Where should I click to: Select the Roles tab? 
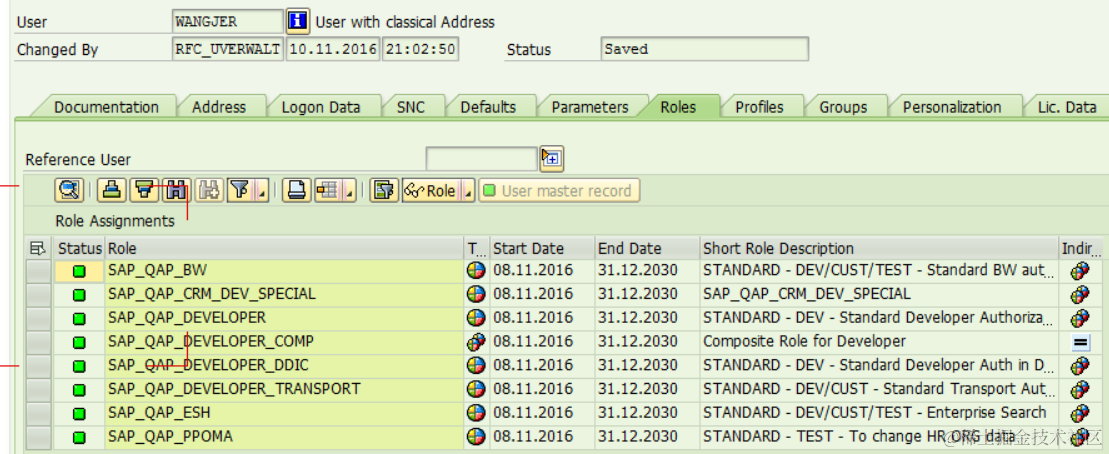click(678, 107)
